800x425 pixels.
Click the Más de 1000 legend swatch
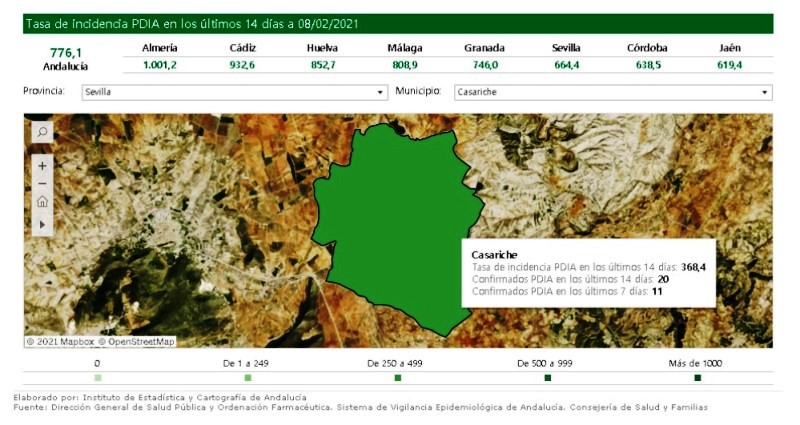(697, 378)
